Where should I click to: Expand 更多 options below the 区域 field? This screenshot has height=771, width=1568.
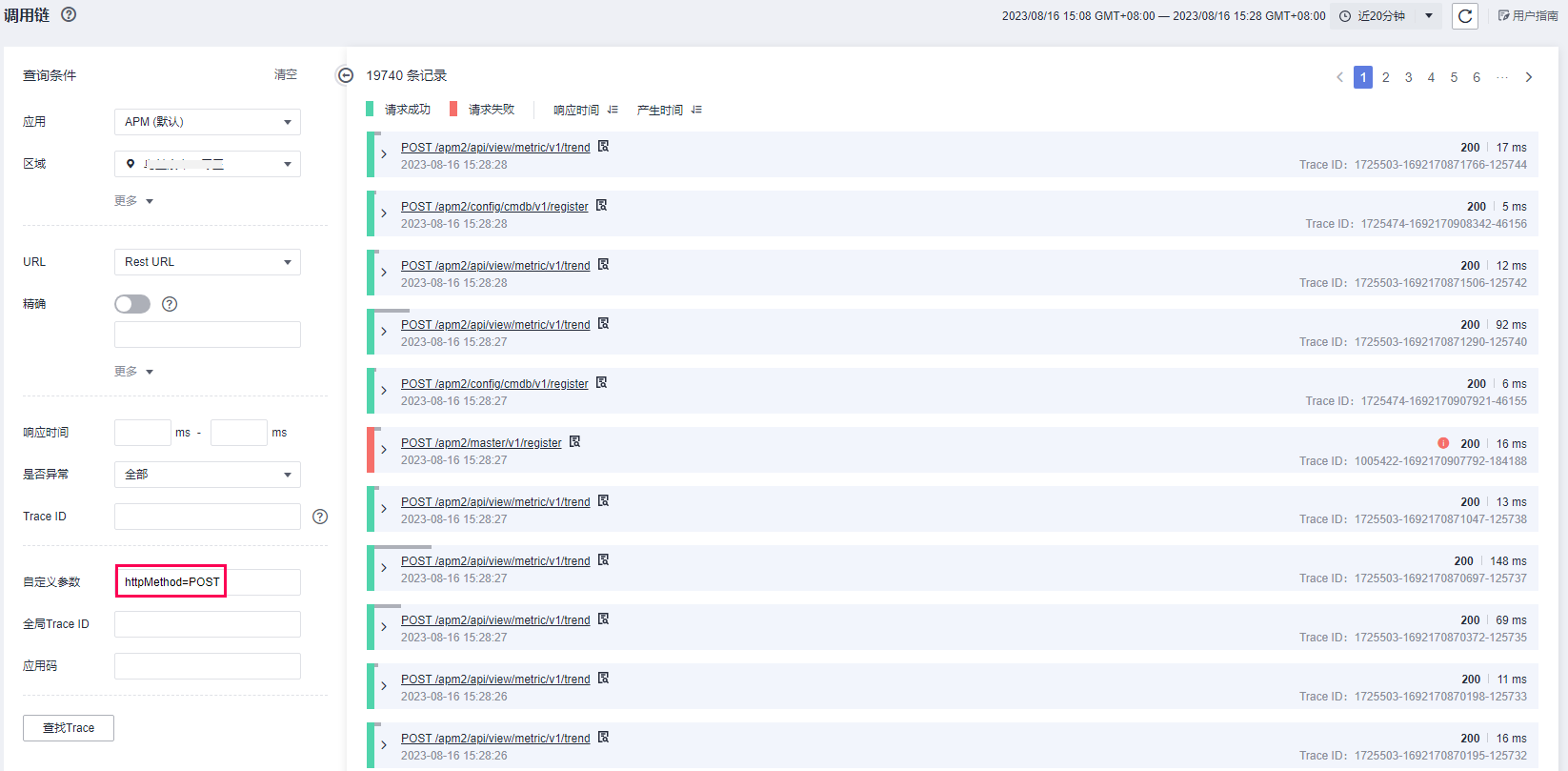click(133, 201)
